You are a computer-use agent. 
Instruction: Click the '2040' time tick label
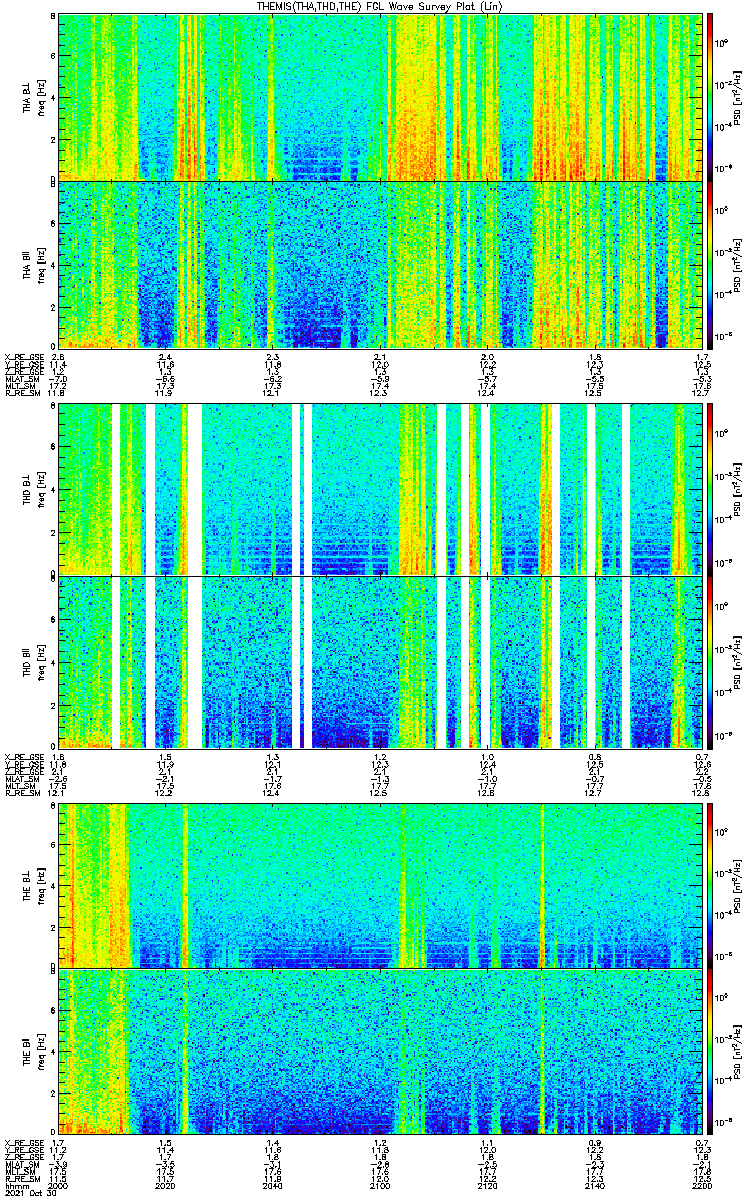(x=273, y=1184)
